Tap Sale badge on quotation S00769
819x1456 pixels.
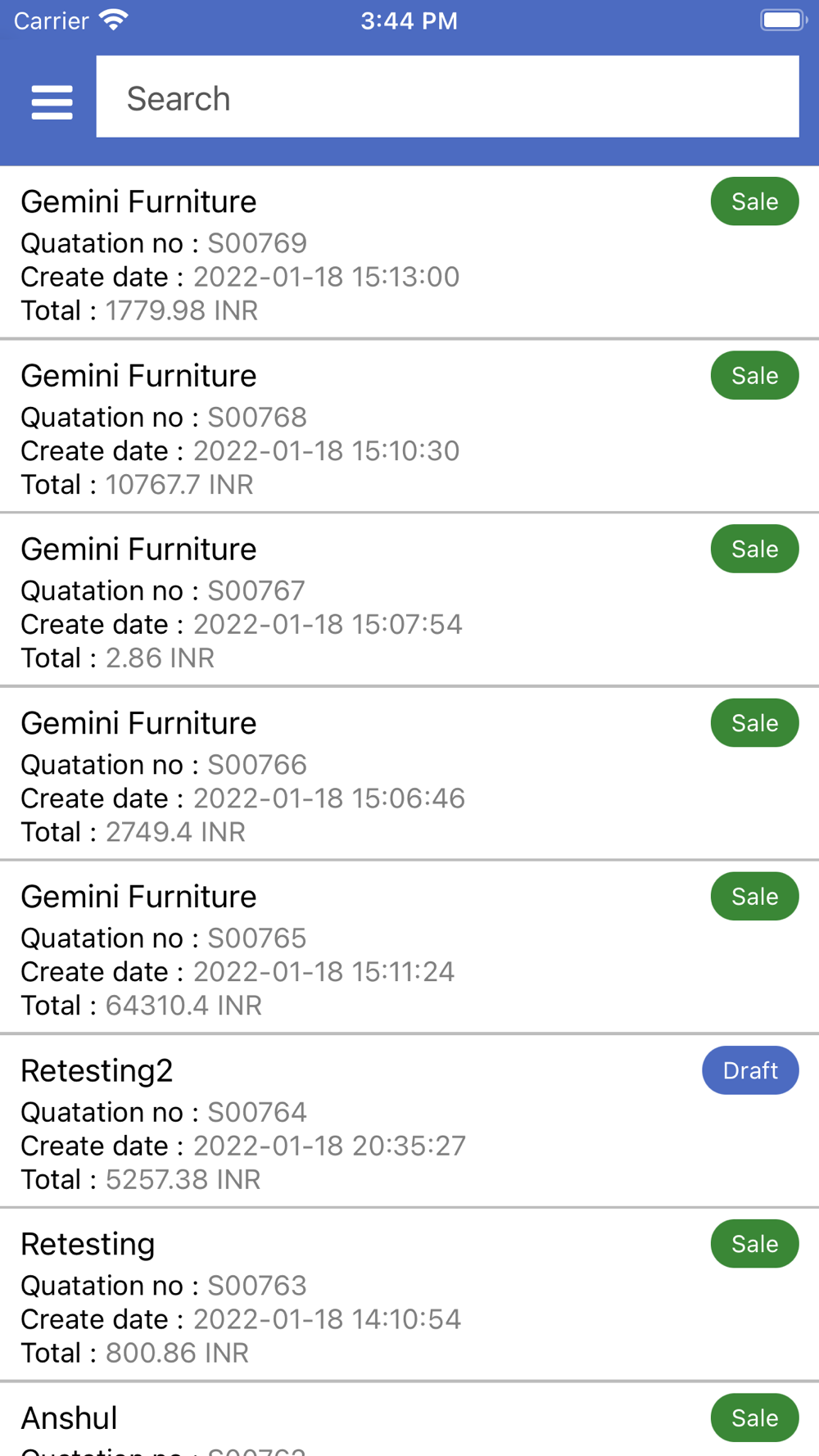(x=754, y=201)
